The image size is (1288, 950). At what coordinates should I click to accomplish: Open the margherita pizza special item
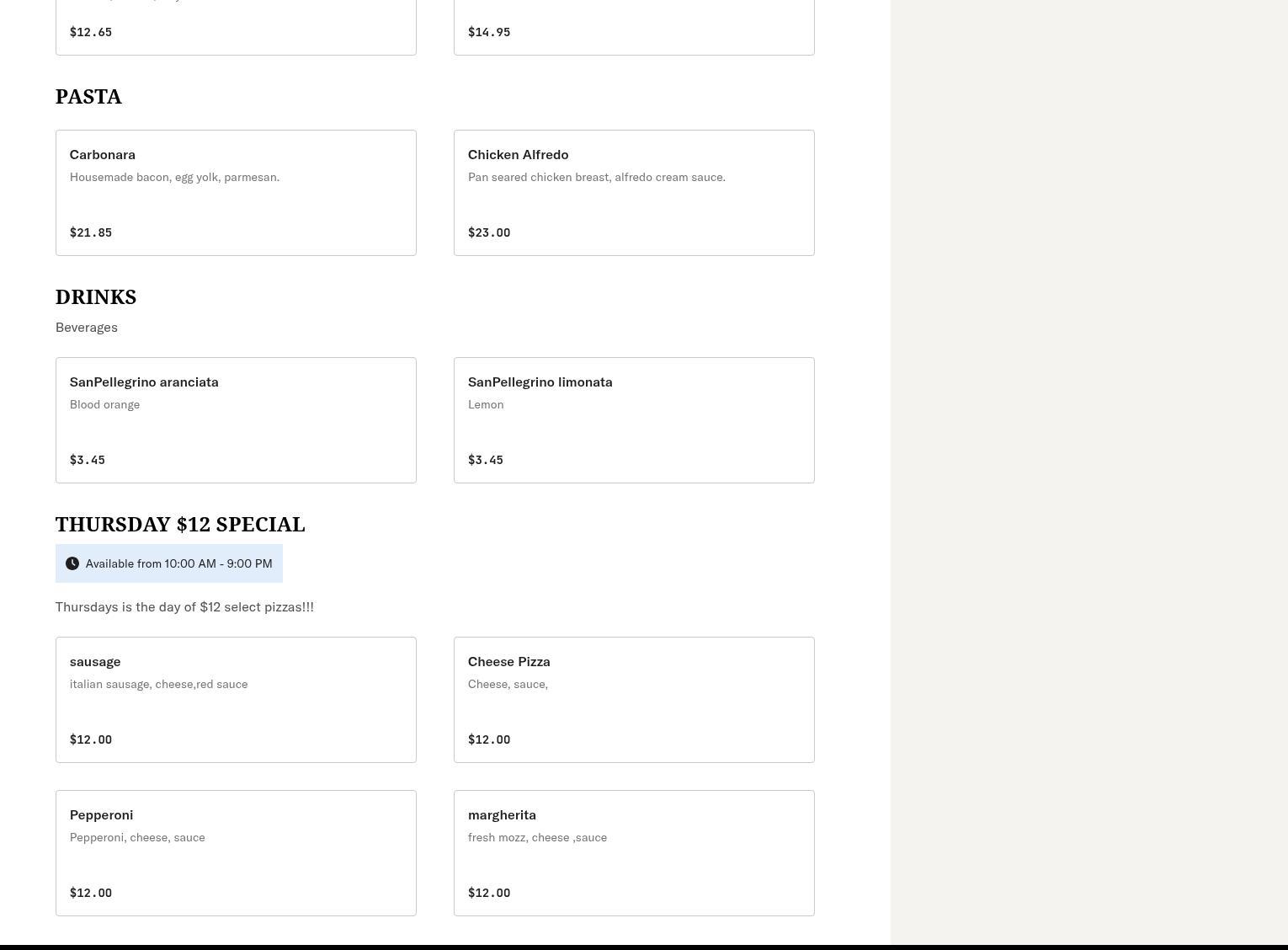[633, 853]
